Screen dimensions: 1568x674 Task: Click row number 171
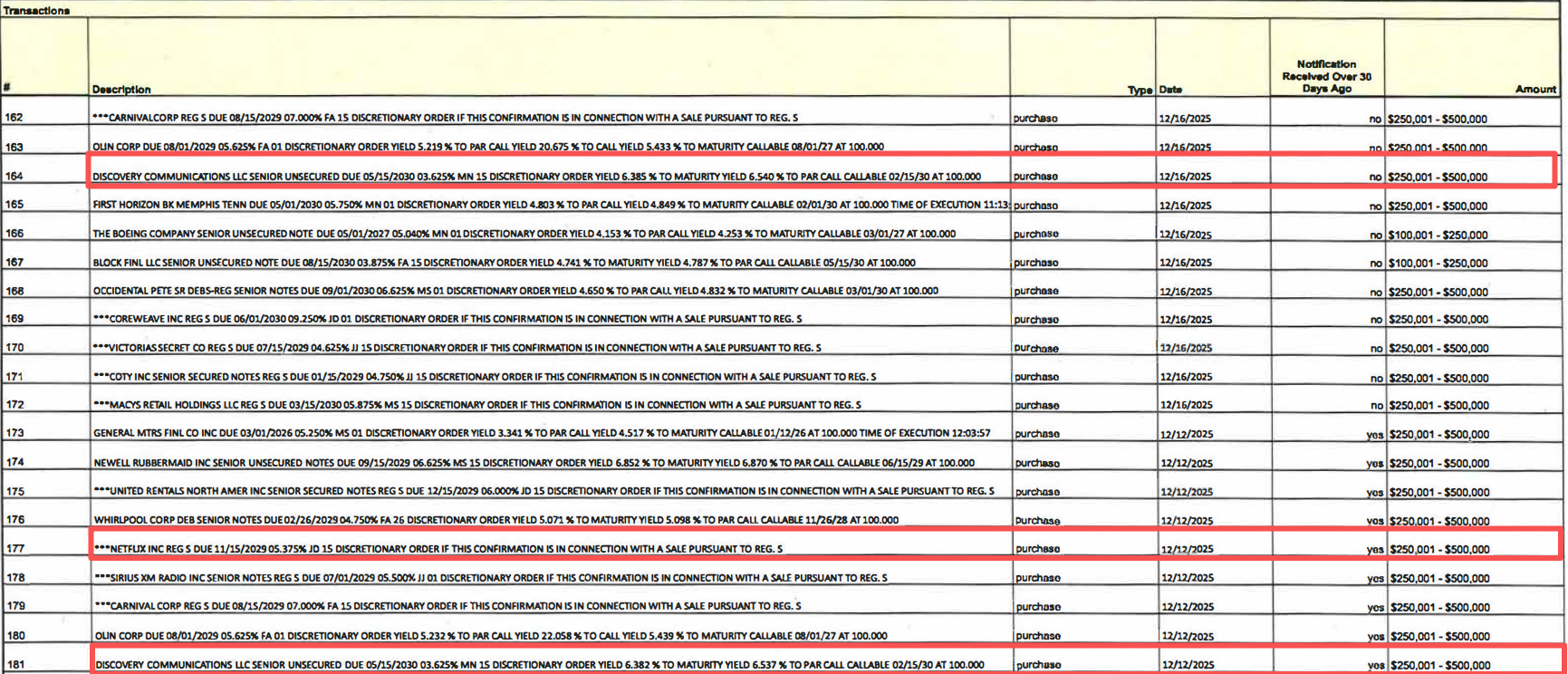tap(14, 376)
